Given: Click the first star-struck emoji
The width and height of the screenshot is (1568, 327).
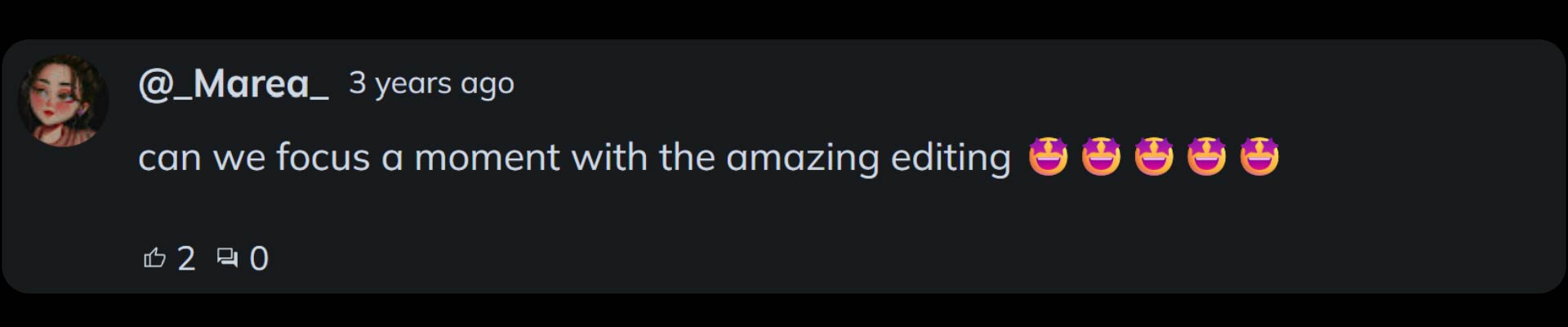Looking at the screenshot, I should 1048,156.
